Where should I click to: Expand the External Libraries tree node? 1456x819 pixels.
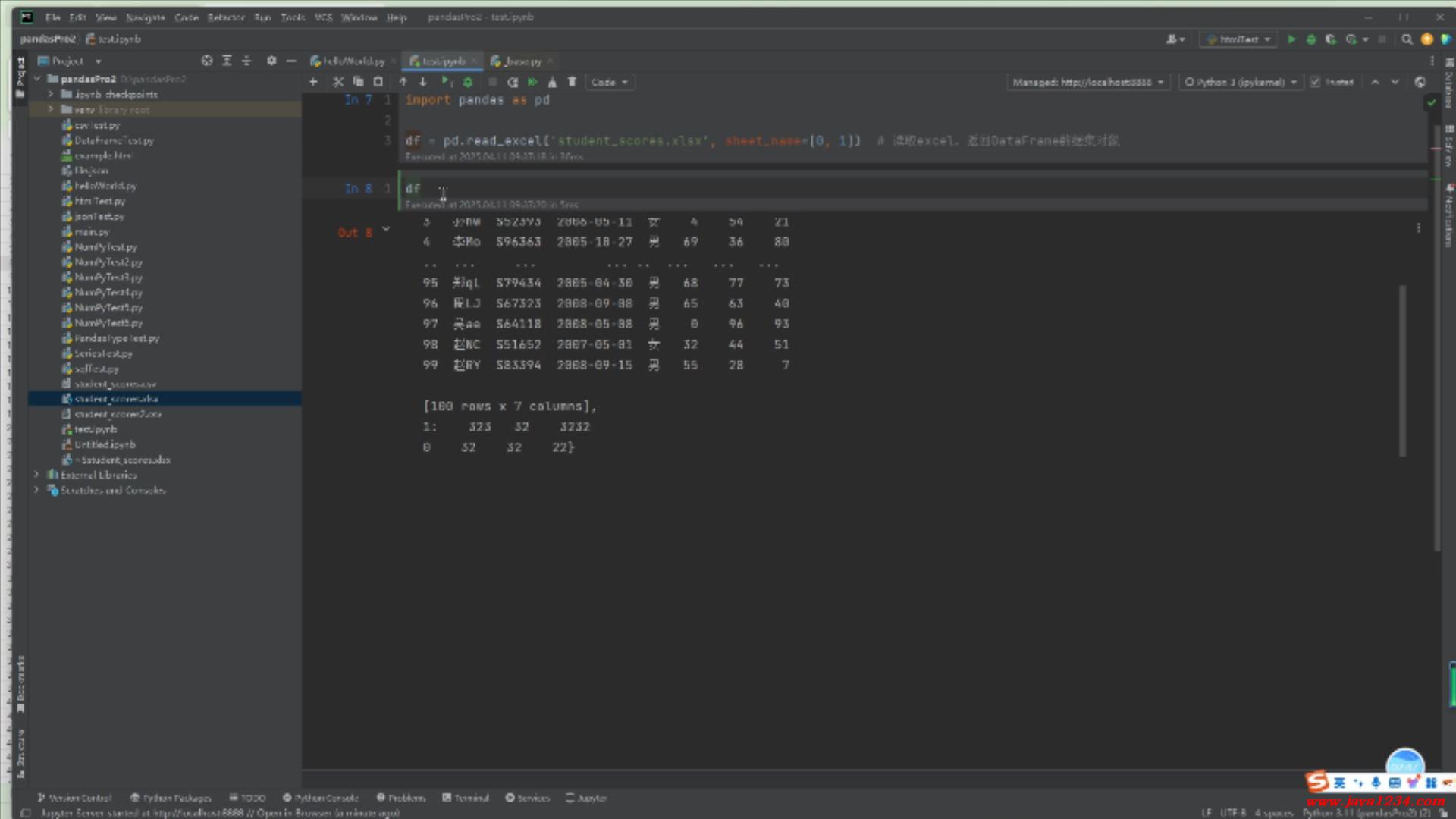tap(36, 475)
